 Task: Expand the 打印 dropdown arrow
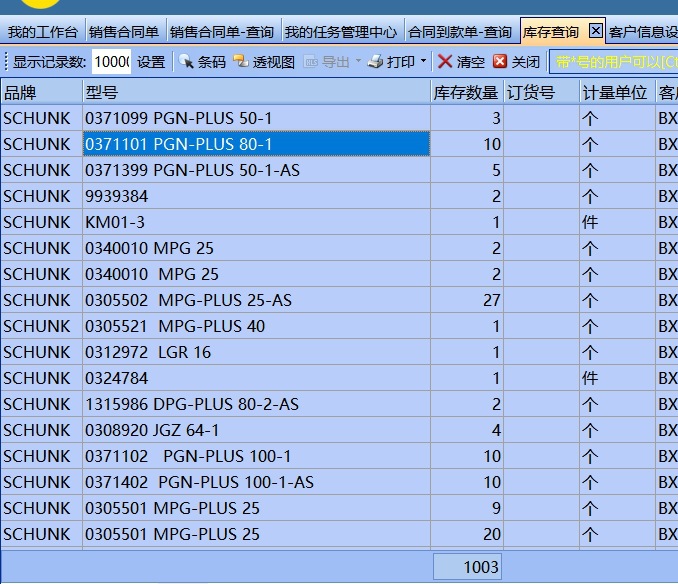pos(423,62)
